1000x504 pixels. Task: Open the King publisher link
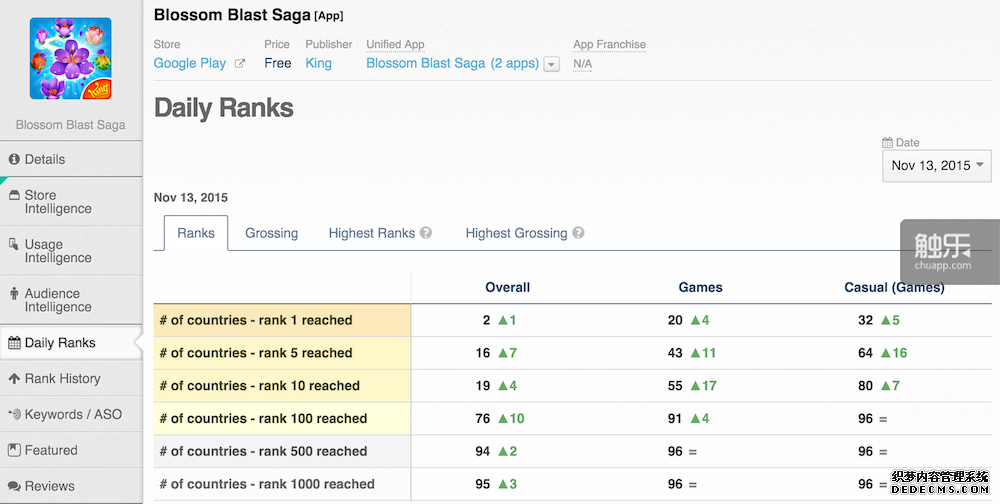click(318, 63)
